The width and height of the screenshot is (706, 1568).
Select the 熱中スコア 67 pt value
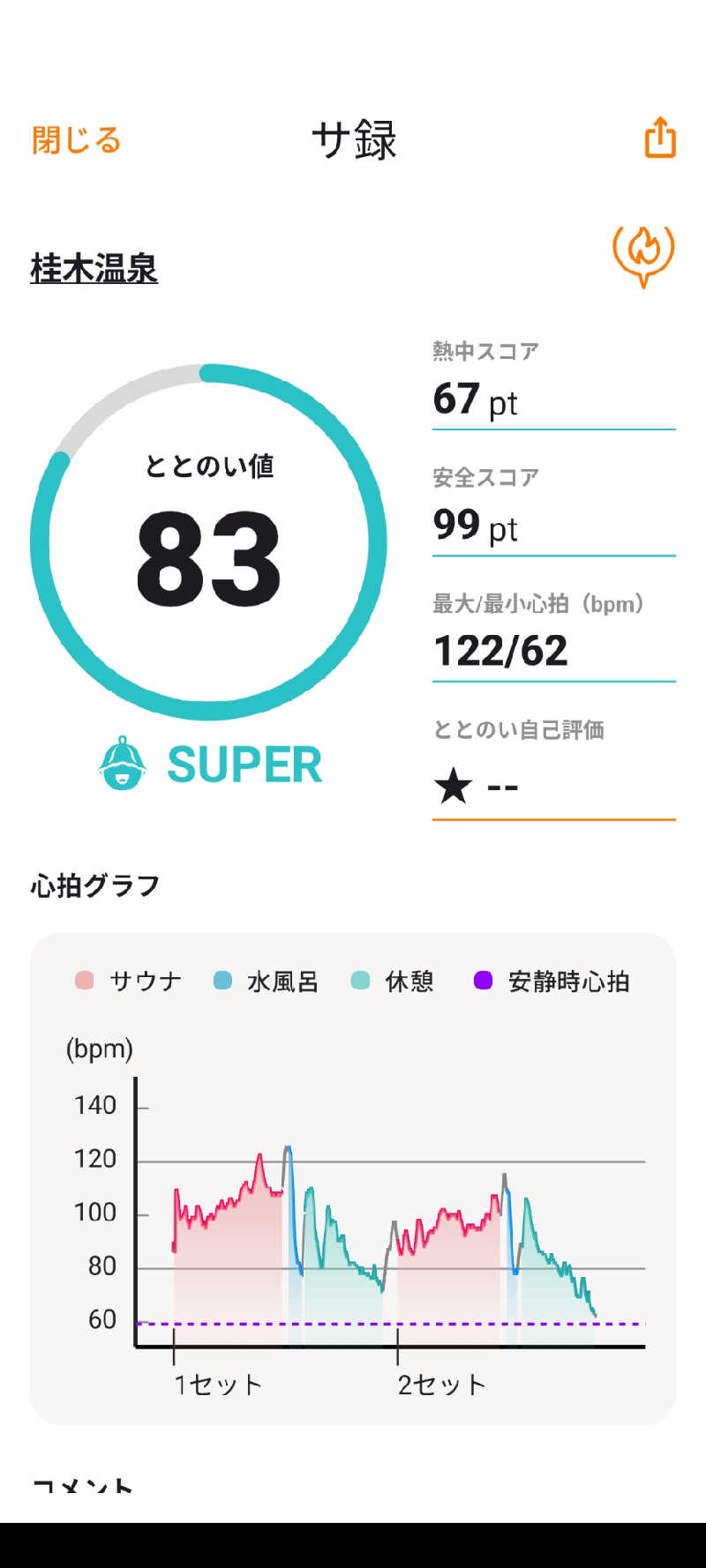pyautogui.click(x=475, y=399)
